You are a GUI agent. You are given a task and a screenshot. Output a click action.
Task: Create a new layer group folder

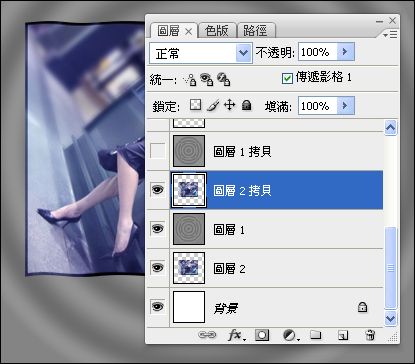coord(315,334)
